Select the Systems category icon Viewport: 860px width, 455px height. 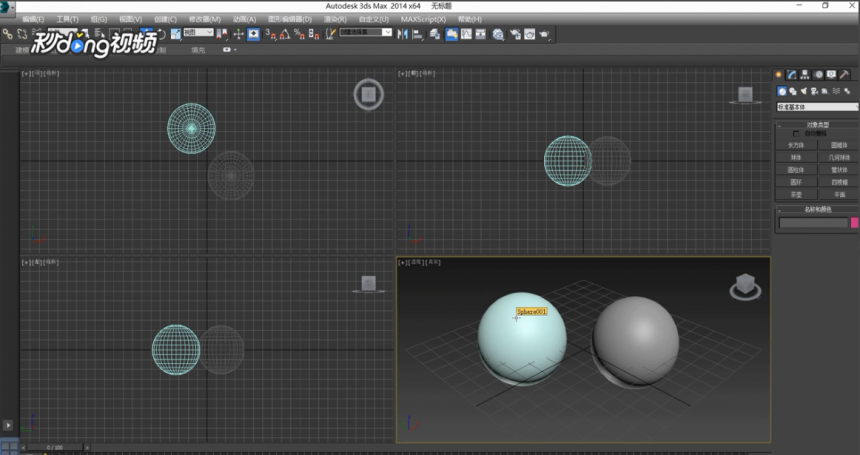pos(847,91)
